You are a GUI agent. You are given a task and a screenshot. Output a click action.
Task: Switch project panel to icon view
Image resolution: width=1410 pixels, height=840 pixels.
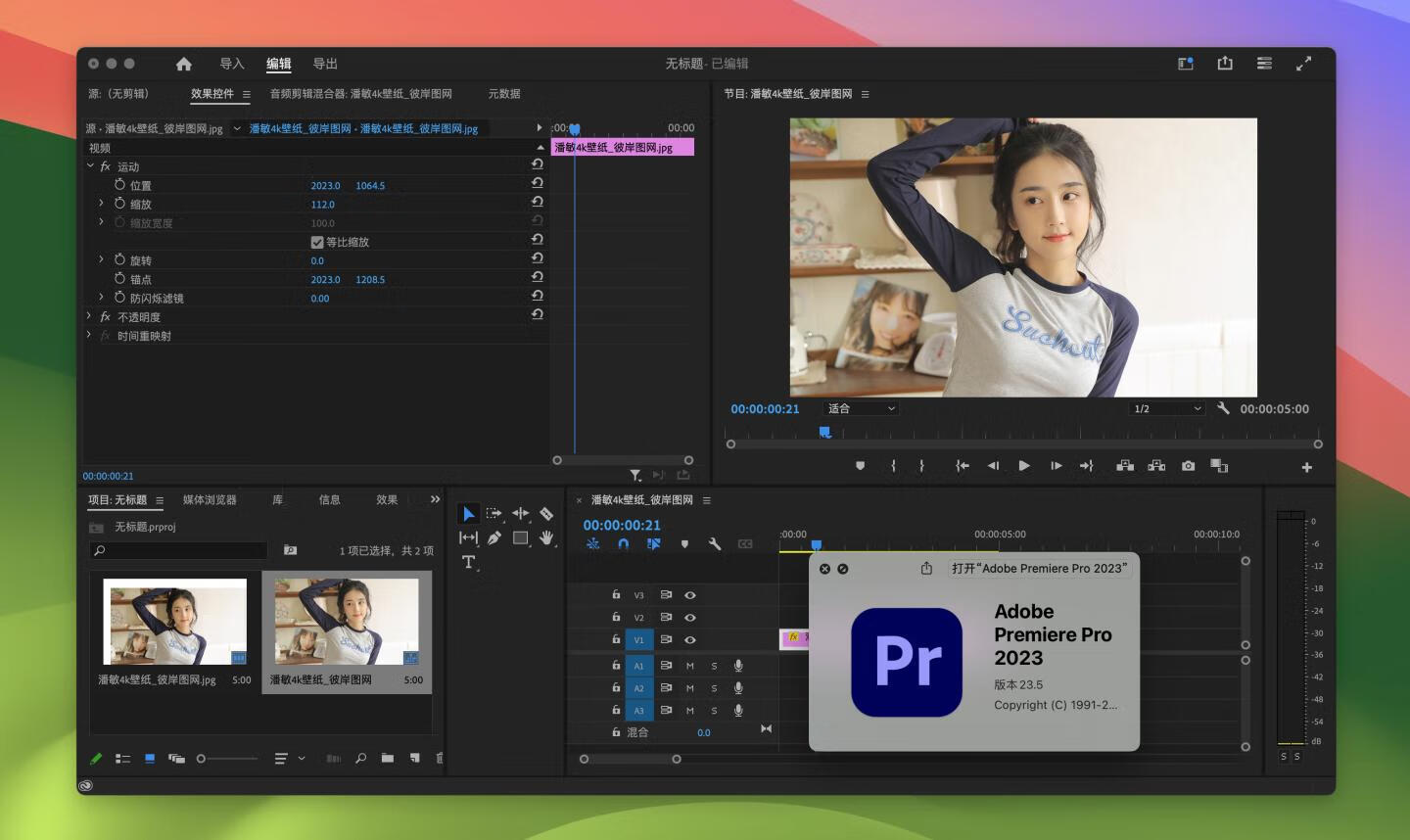pos(150,758)
